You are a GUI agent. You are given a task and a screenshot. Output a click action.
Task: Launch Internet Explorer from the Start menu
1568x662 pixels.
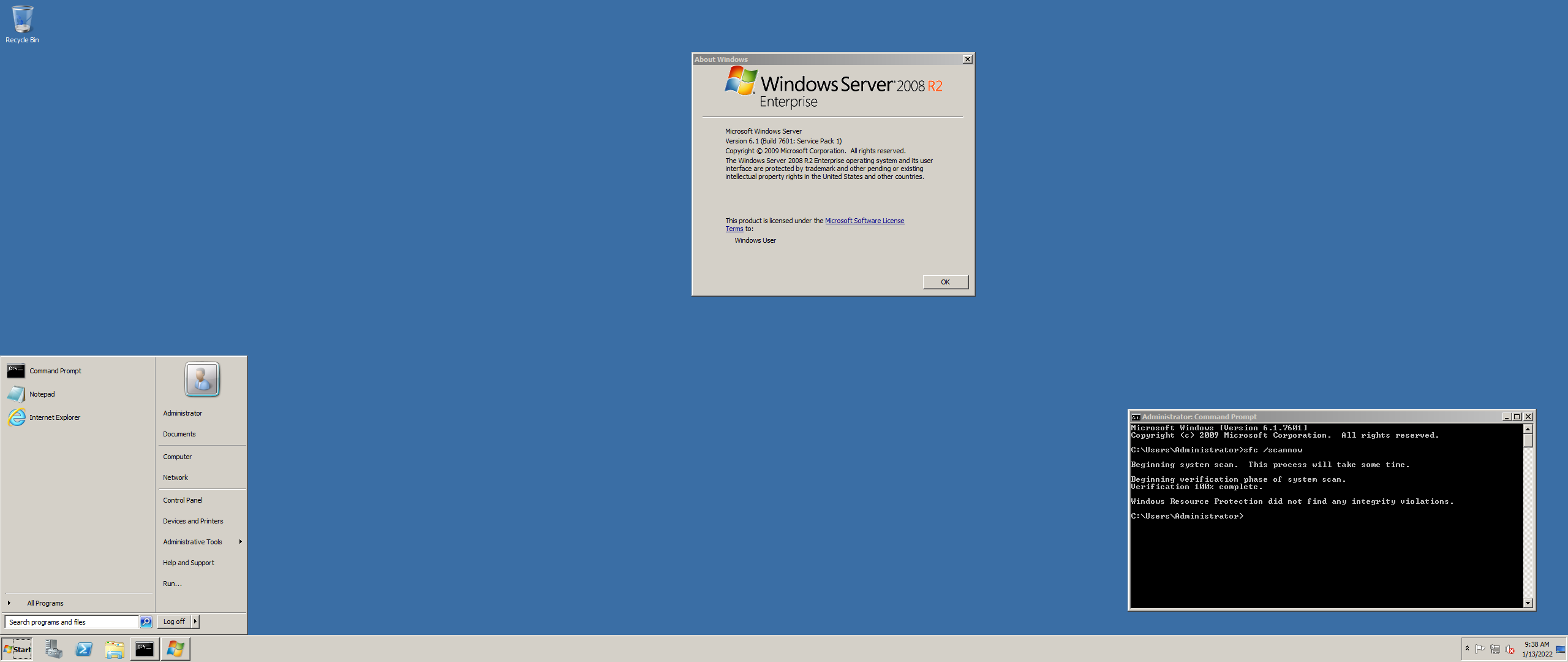tap(78, 417)
